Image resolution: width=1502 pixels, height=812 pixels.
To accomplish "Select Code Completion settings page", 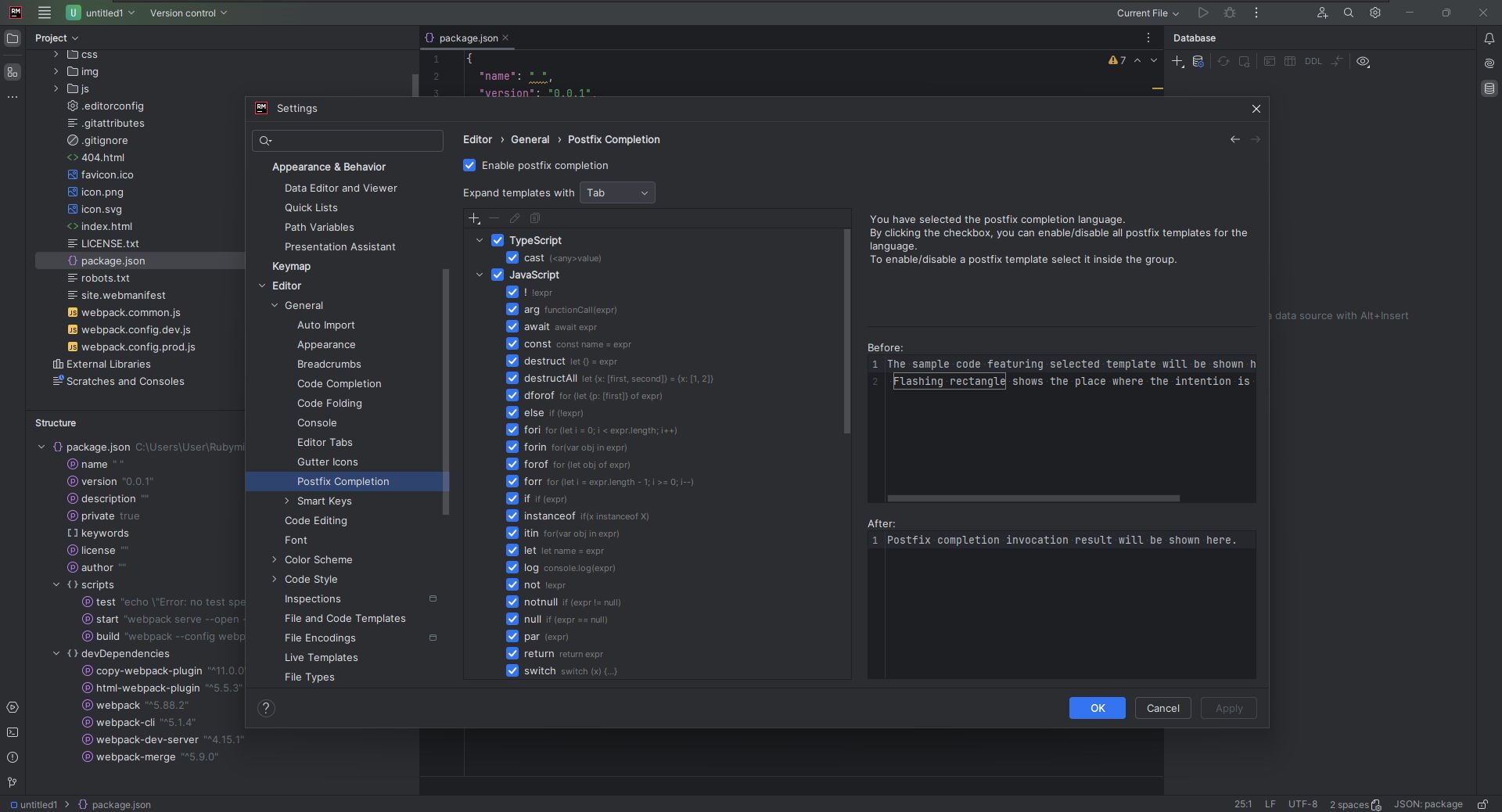I will [x=340, y=383].
